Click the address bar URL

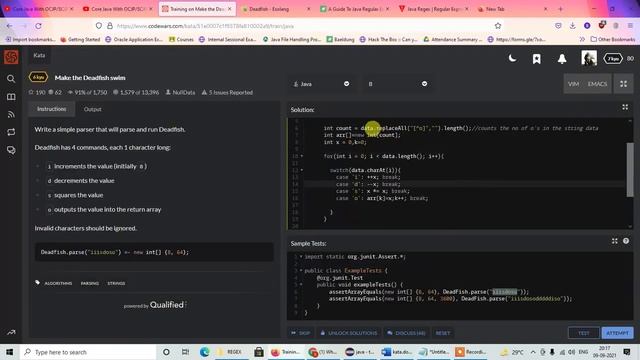tap(205, 26)
